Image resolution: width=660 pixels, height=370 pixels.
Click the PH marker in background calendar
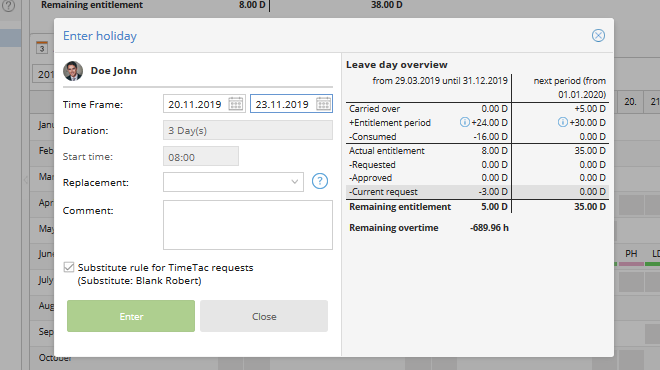tap(631, 253)
